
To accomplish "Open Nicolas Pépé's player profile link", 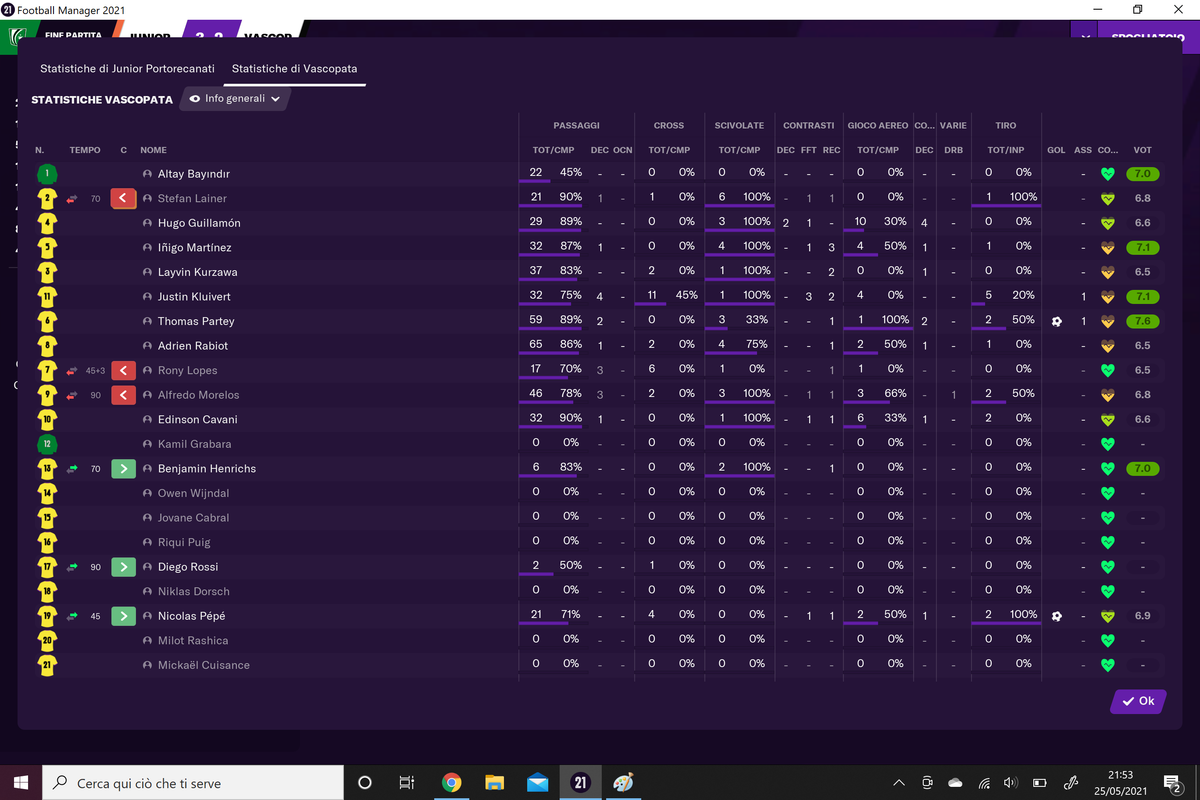I will click(x=193, y=616).
